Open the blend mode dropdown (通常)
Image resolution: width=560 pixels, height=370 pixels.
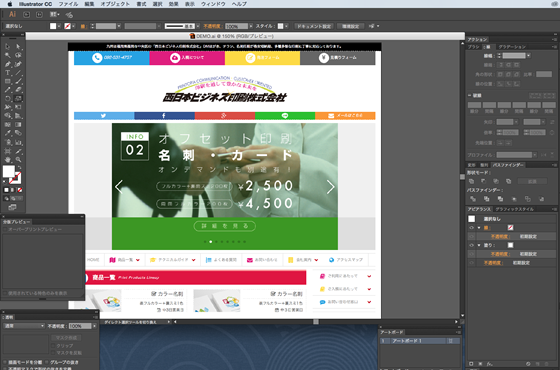pos(24,326)
